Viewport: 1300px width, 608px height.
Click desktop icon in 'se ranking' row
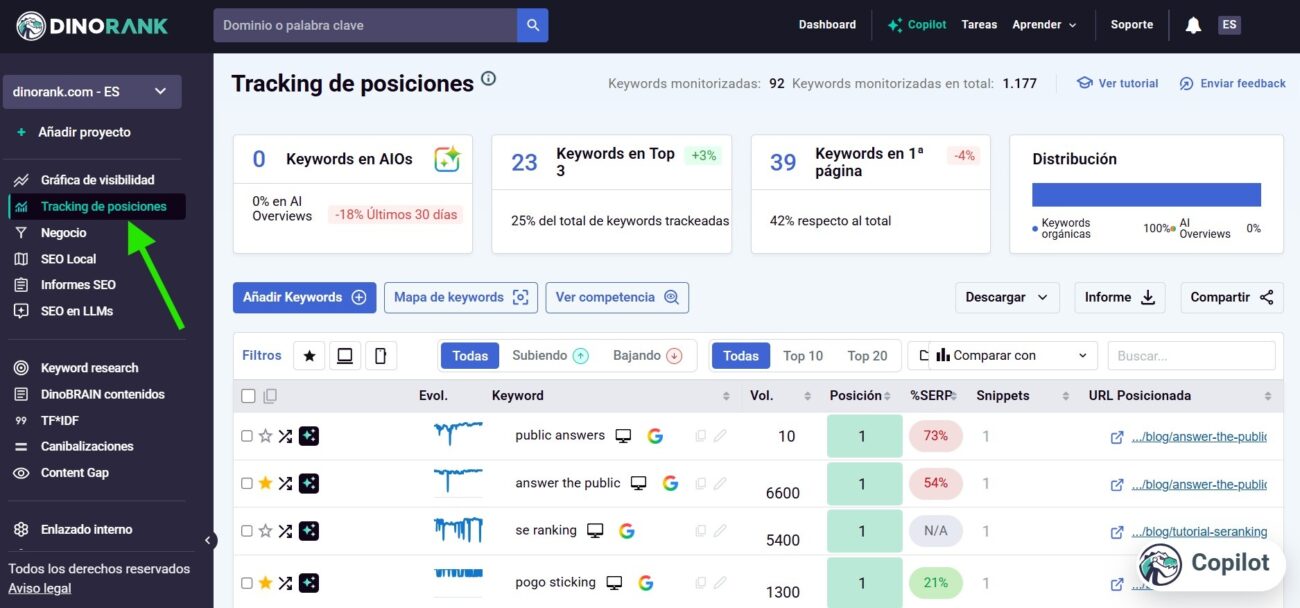595,531
